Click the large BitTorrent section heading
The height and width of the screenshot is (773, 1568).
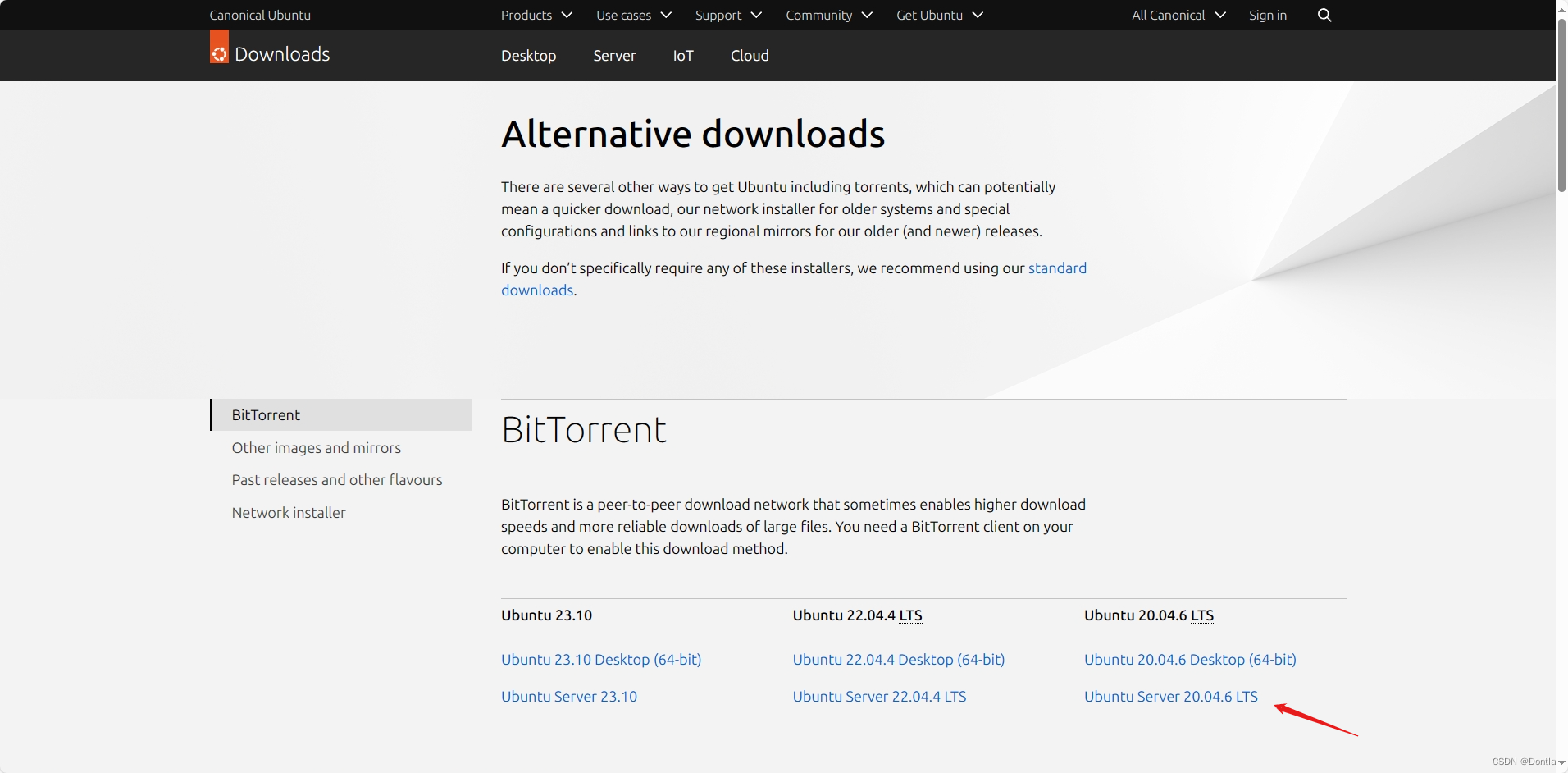(x=584, y=430)
